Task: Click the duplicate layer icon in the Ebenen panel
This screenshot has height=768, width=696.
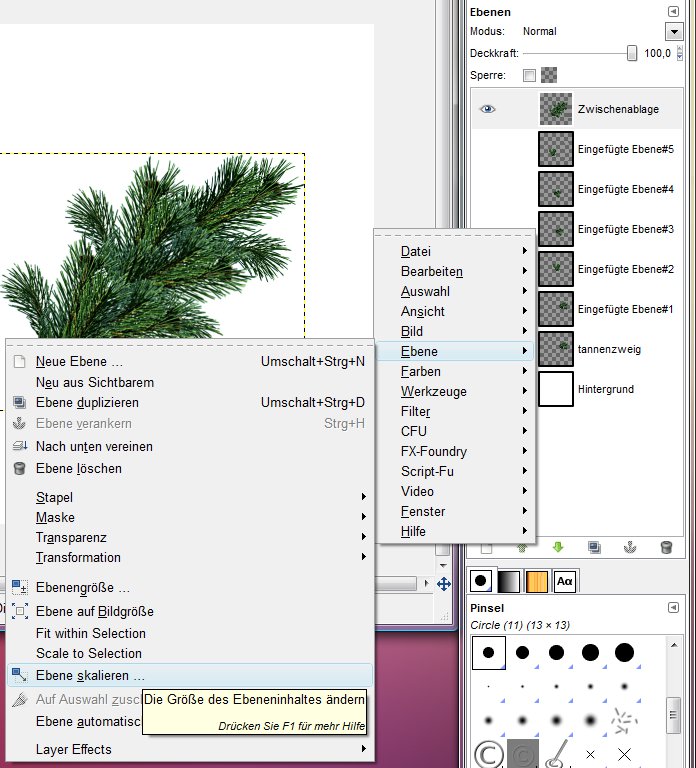Action: 594,547
